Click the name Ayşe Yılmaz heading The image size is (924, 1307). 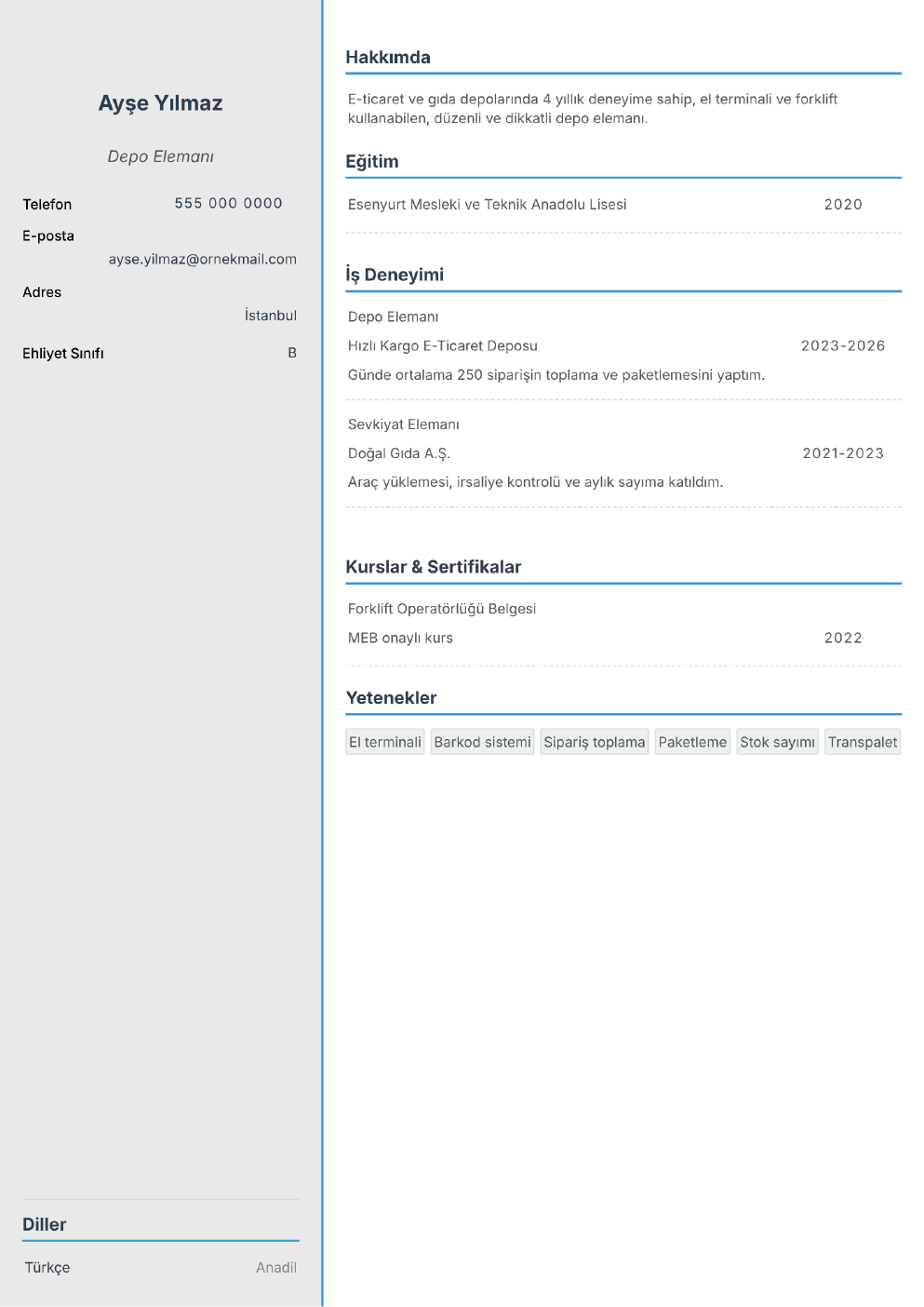160,103
